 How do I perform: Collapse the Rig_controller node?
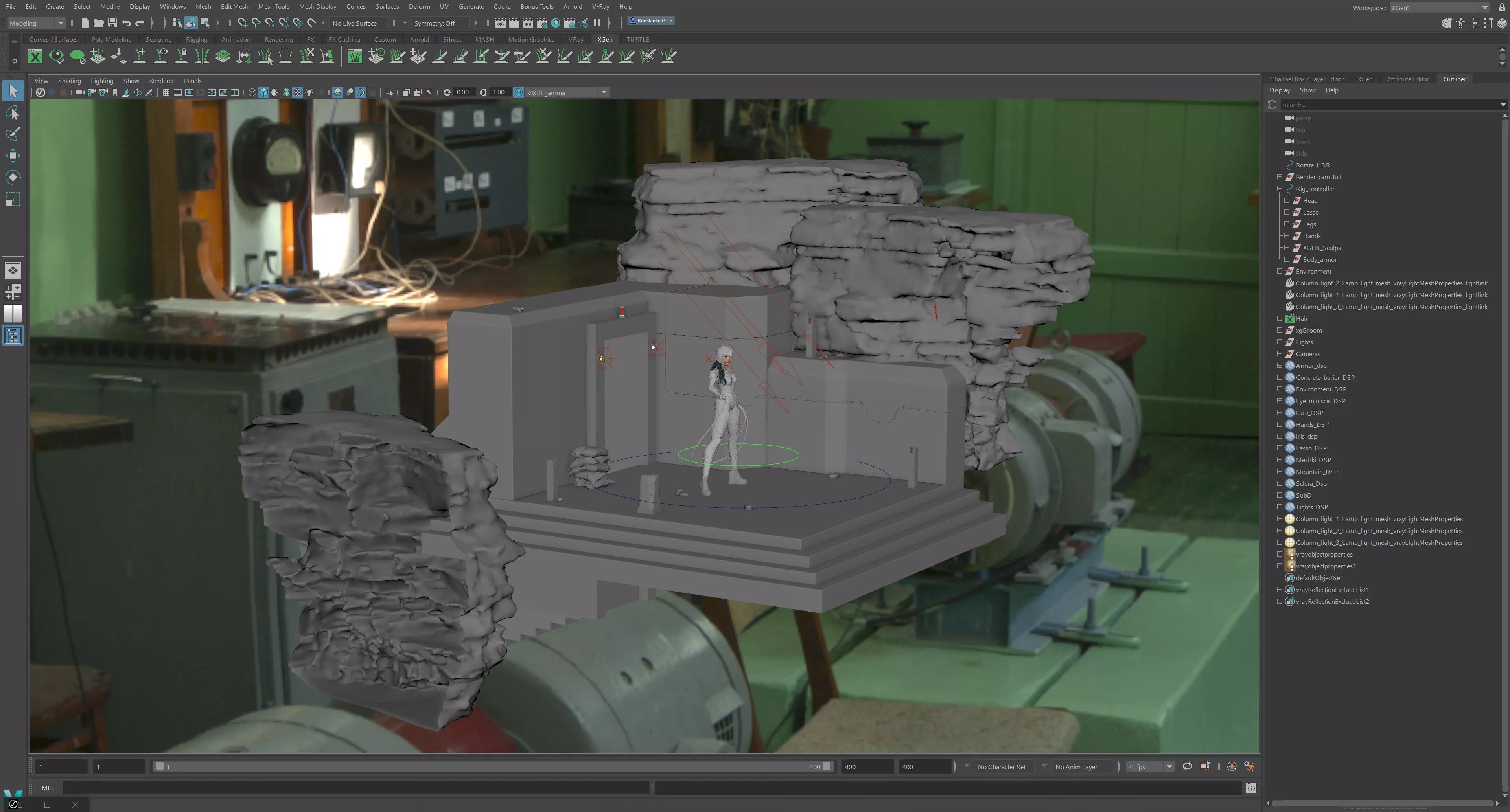1280,189
